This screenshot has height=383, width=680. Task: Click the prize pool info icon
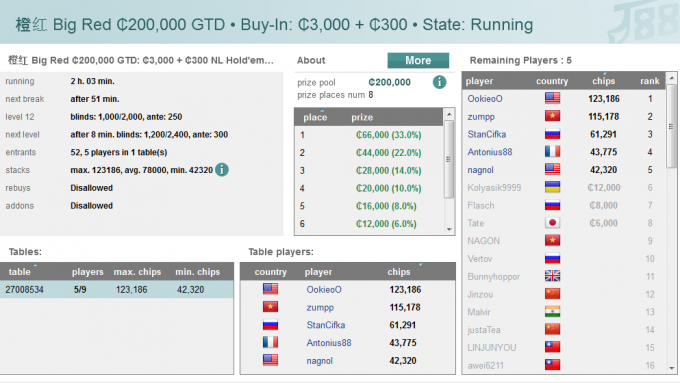tap(439, 82)
